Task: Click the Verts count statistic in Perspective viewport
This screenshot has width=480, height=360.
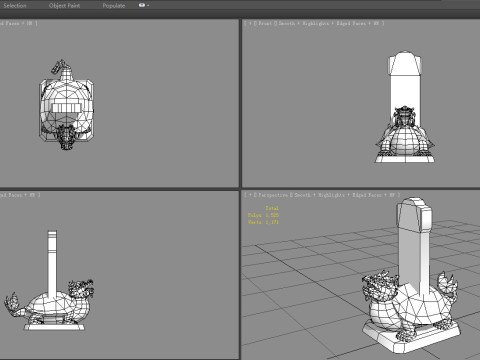Action: pyautogui.click(x=263, y=222)
